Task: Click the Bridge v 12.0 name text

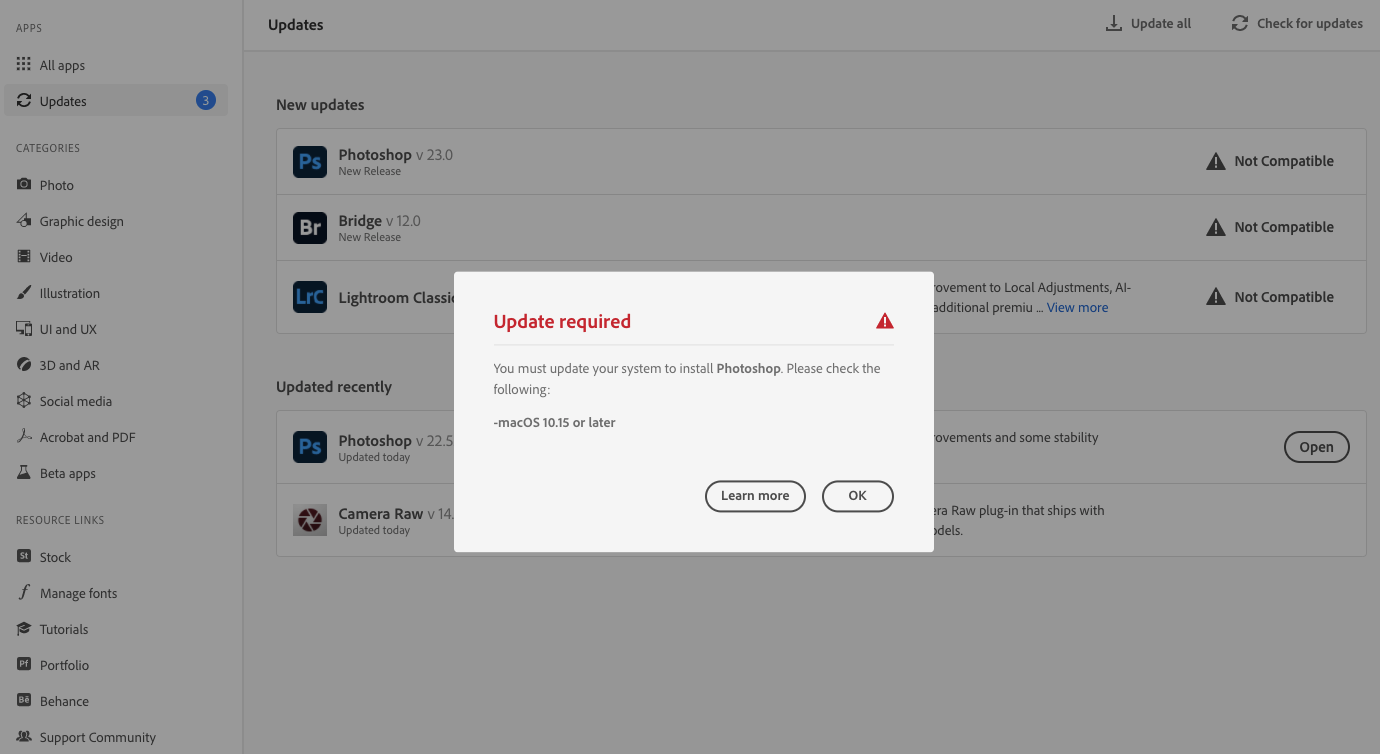Action: click(379, 221)
